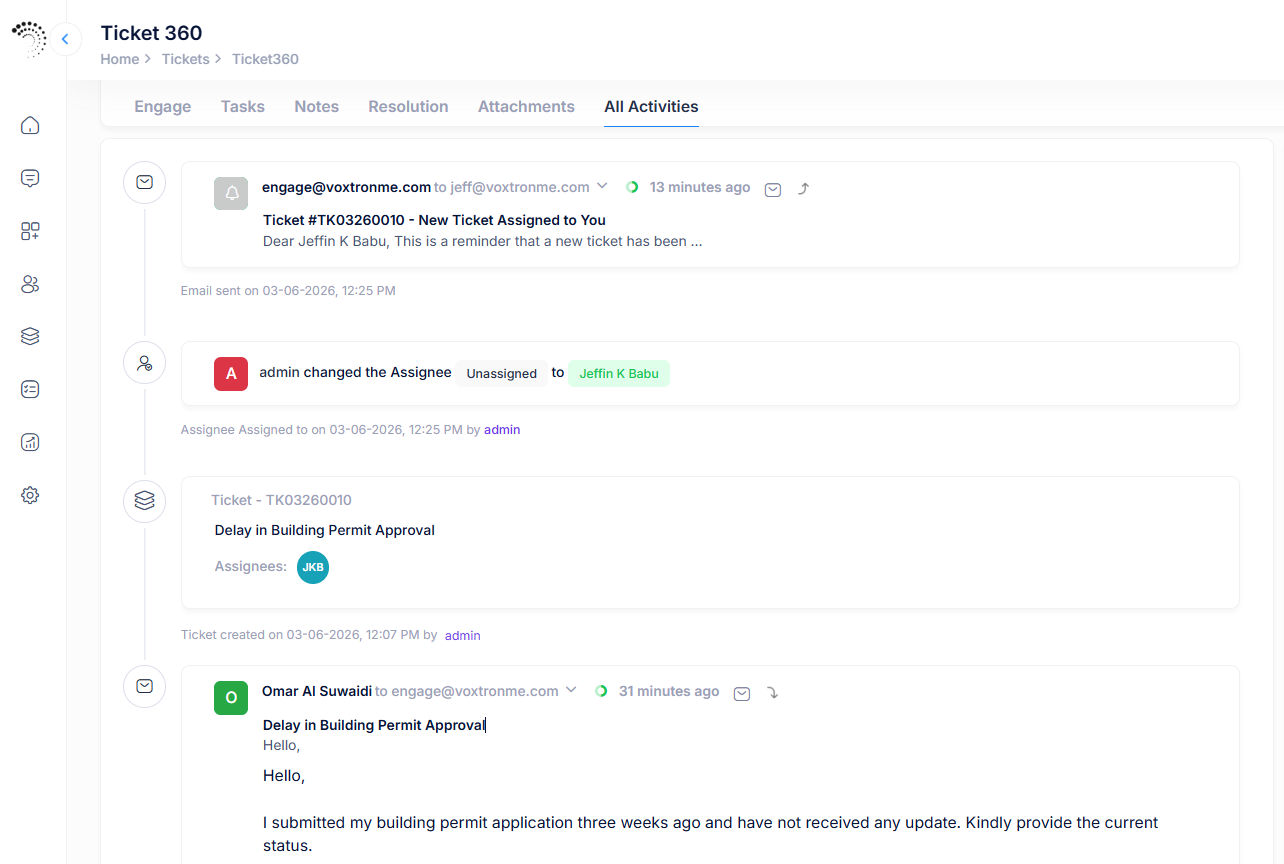Click bold subject 'Delay in Building Permit Approval' in Omar's email
Viewport: 1284px width, 864px height.
(374, 725)
